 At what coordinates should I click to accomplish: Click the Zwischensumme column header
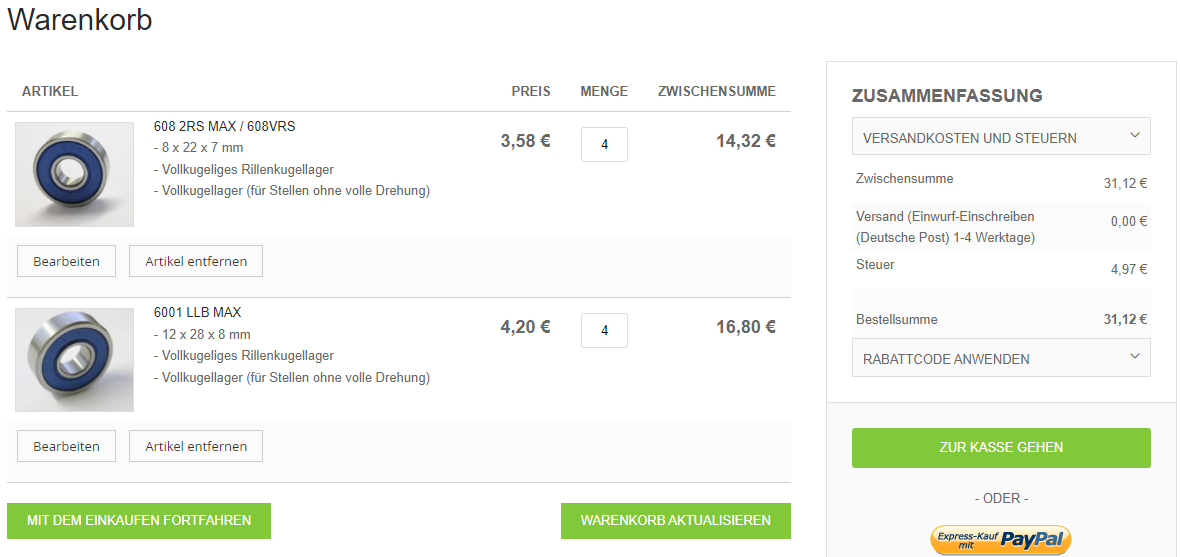[716, 91]
